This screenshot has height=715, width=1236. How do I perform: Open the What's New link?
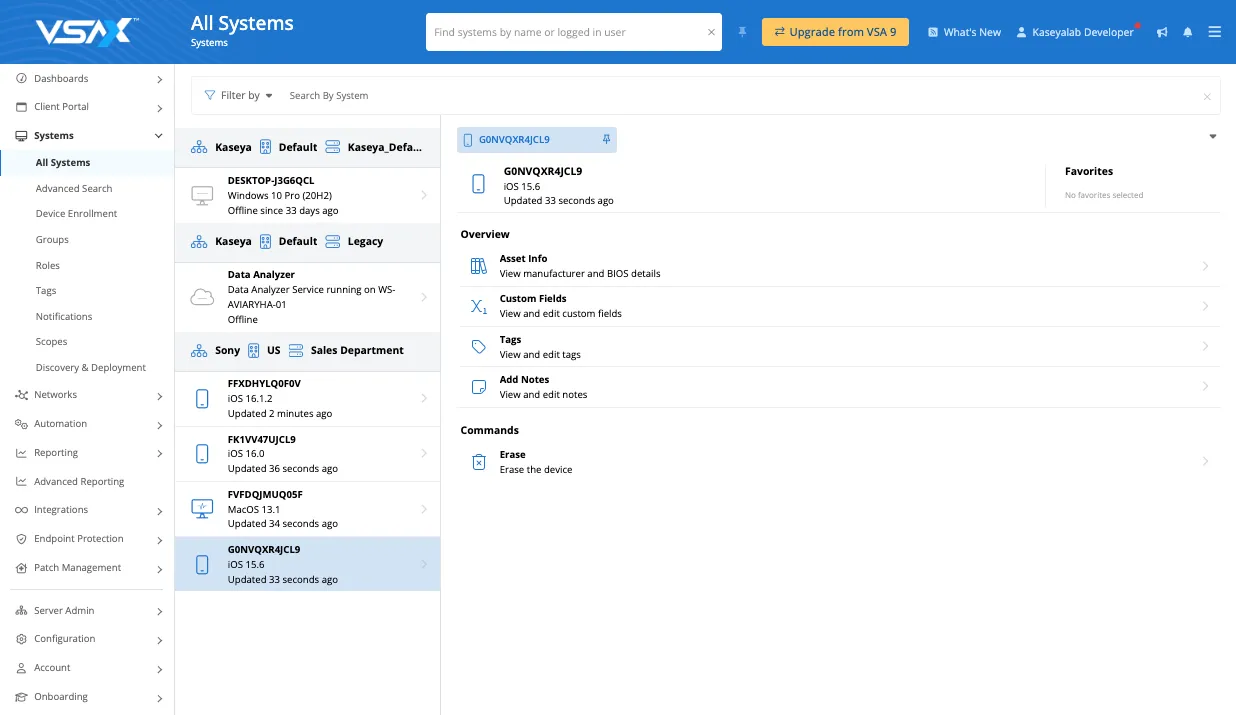coord(964,32)
